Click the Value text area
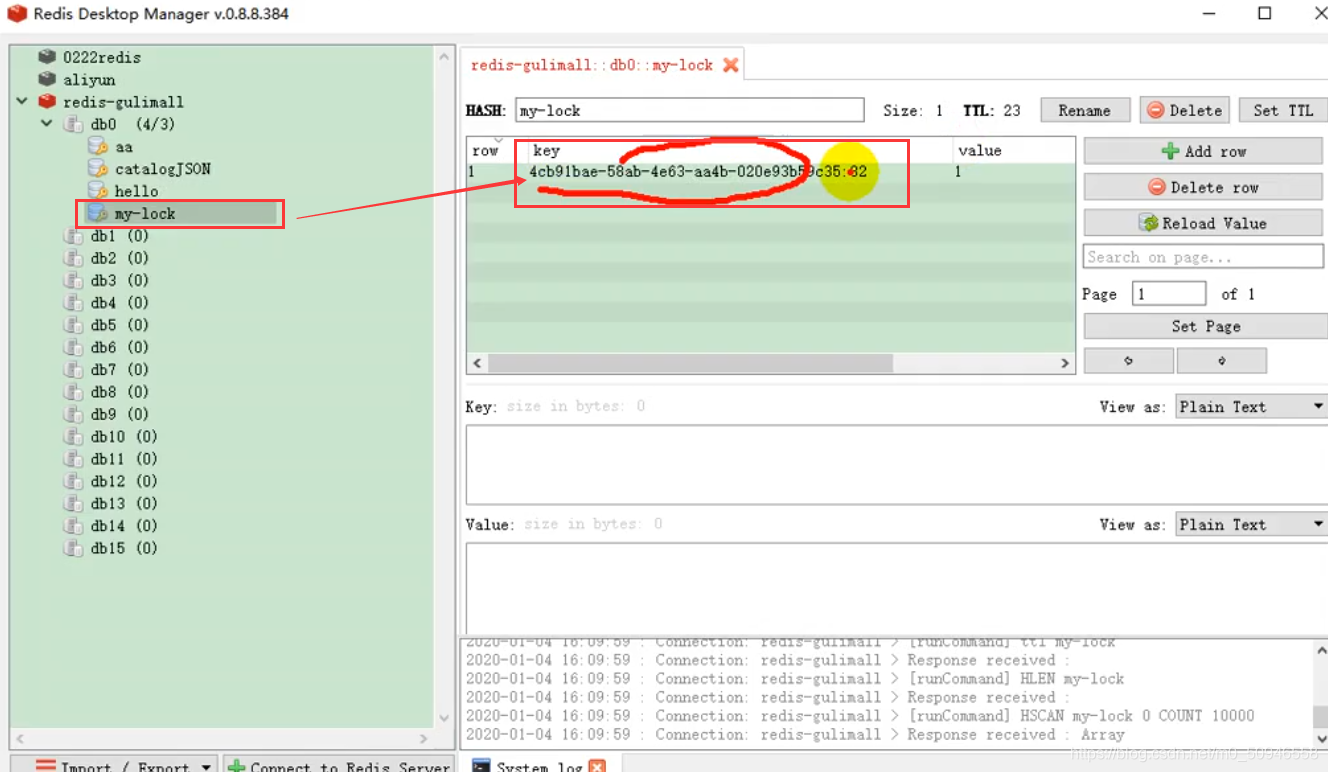Screen dimensions: 1328x772 pos(896,588)
